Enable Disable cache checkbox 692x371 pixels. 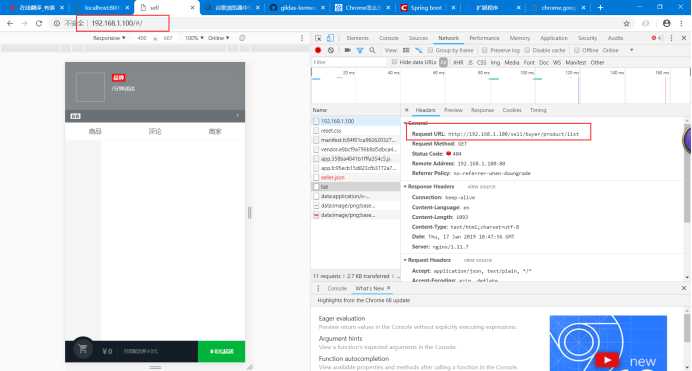point(527,50)
